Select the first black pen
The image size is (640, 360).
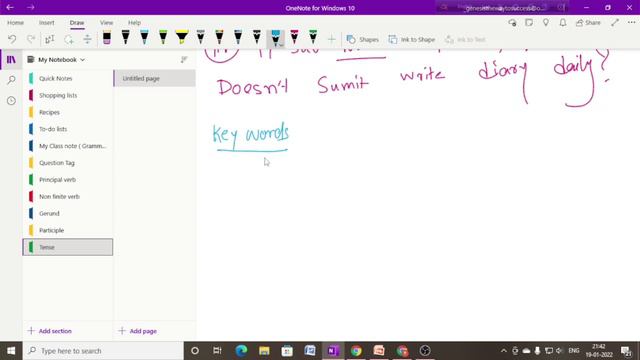point(125,38)
